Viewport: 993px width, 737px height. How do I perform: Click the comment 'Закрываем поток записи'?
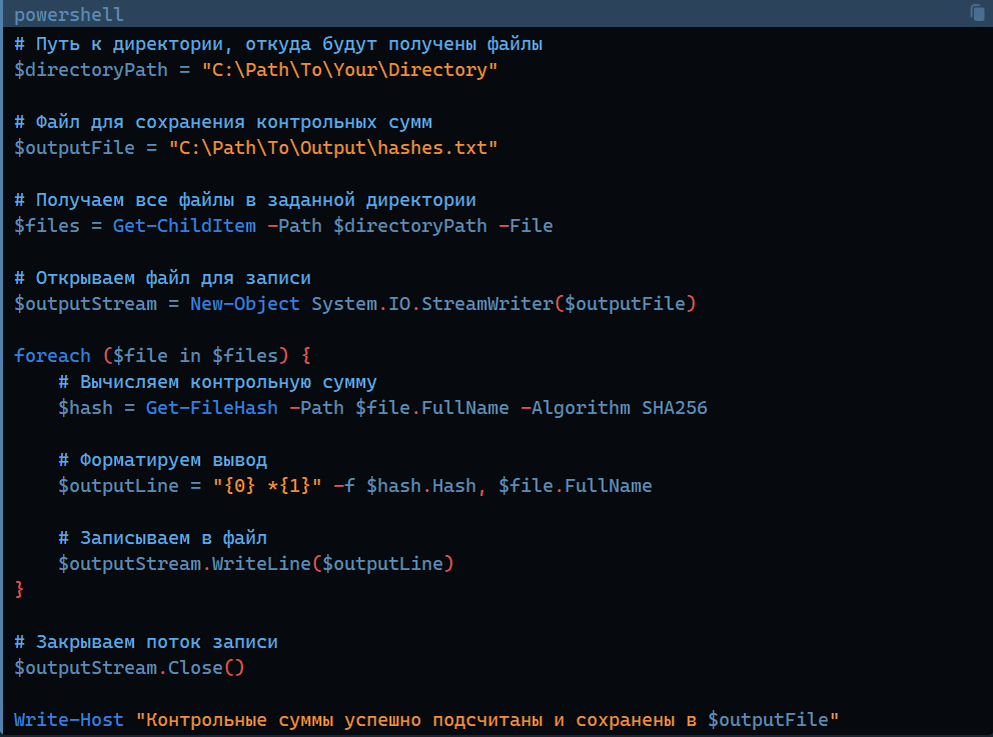pyautogui.click(x=146, y=642)
